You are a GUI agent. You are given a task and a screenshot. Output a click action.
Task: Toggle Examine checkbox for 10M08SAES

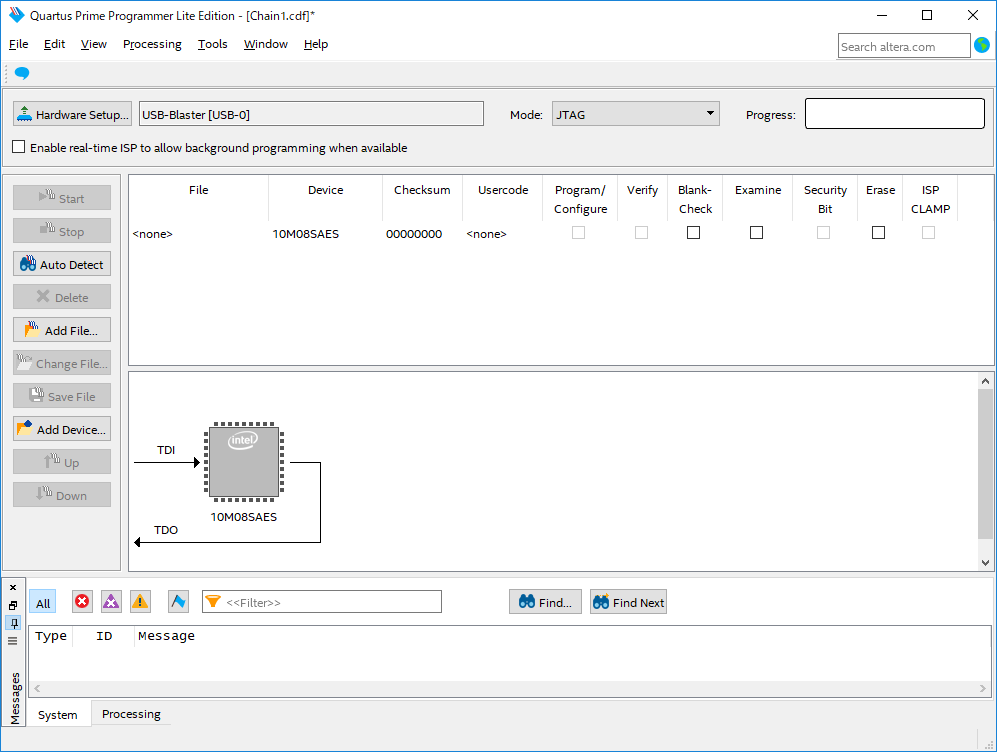757,233
